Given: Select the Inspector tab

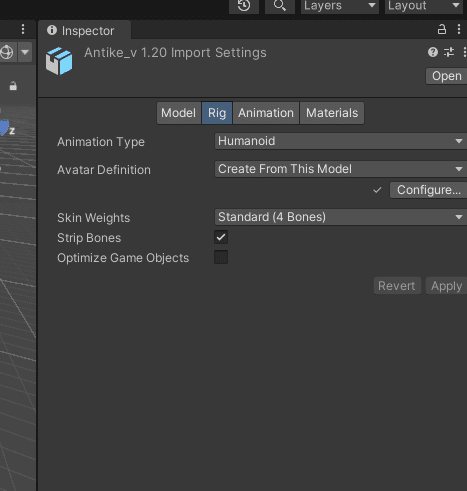Looking at the screenshot, I should 84,31.
